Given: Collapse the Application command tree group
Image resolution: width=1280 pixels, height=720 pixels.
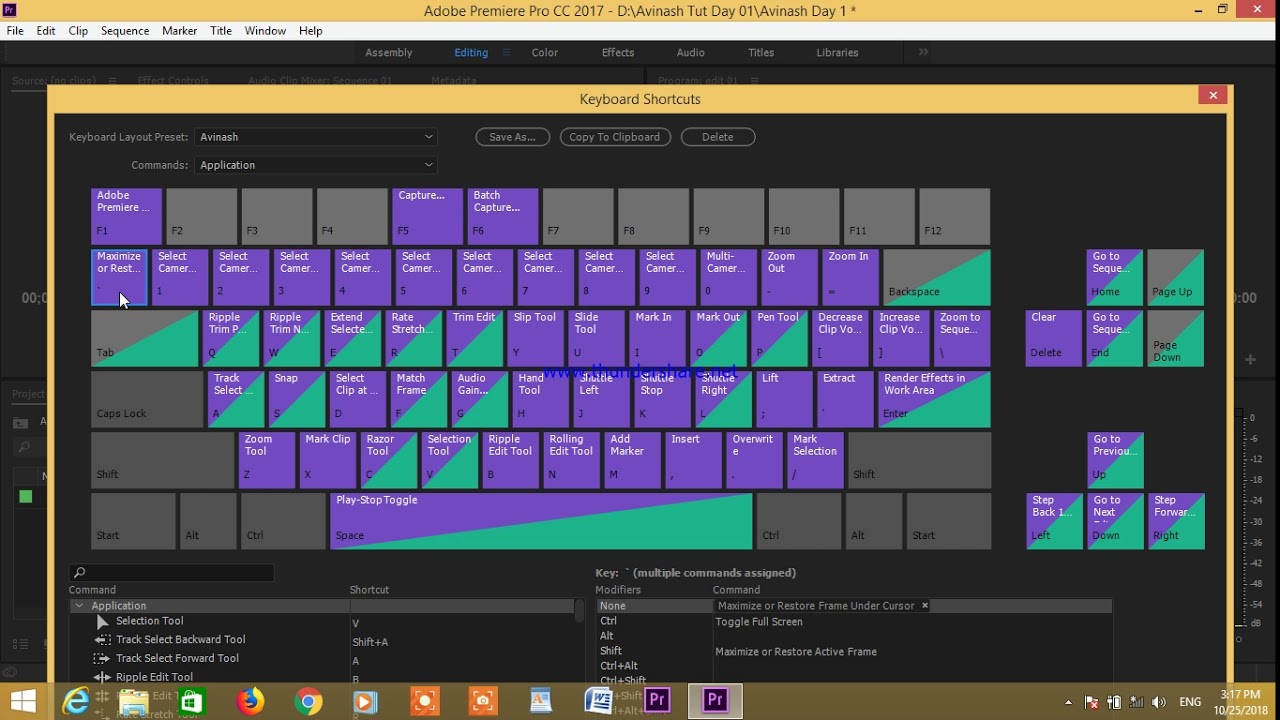Looking at the screenshot, I should coord(78,606).
